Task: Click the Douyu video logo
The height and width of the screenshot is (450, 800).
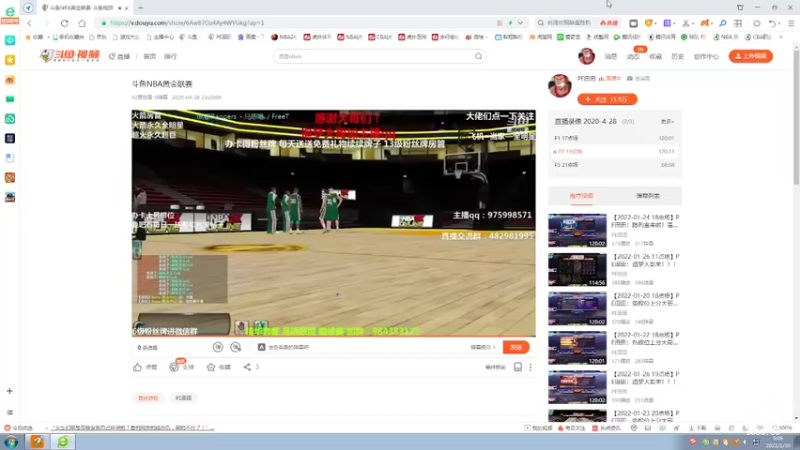Action: 69,56
